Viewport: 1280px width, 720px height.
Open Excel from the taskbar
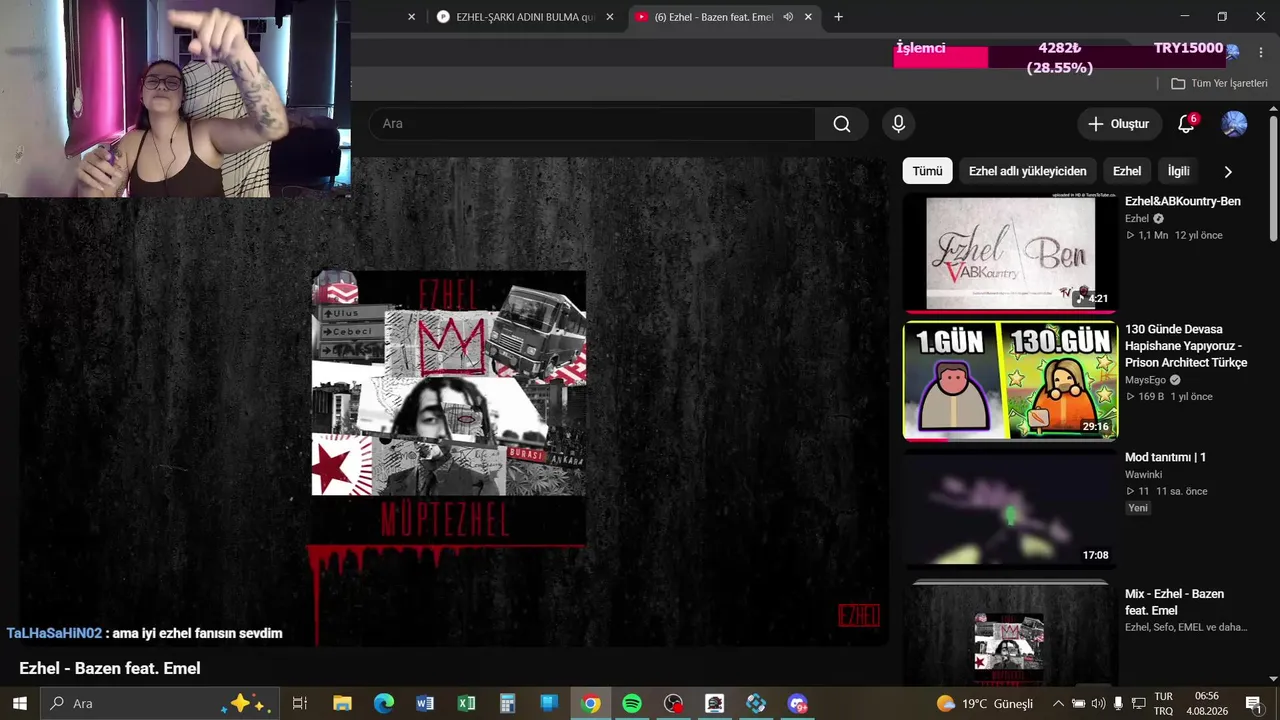pos(466,703)
